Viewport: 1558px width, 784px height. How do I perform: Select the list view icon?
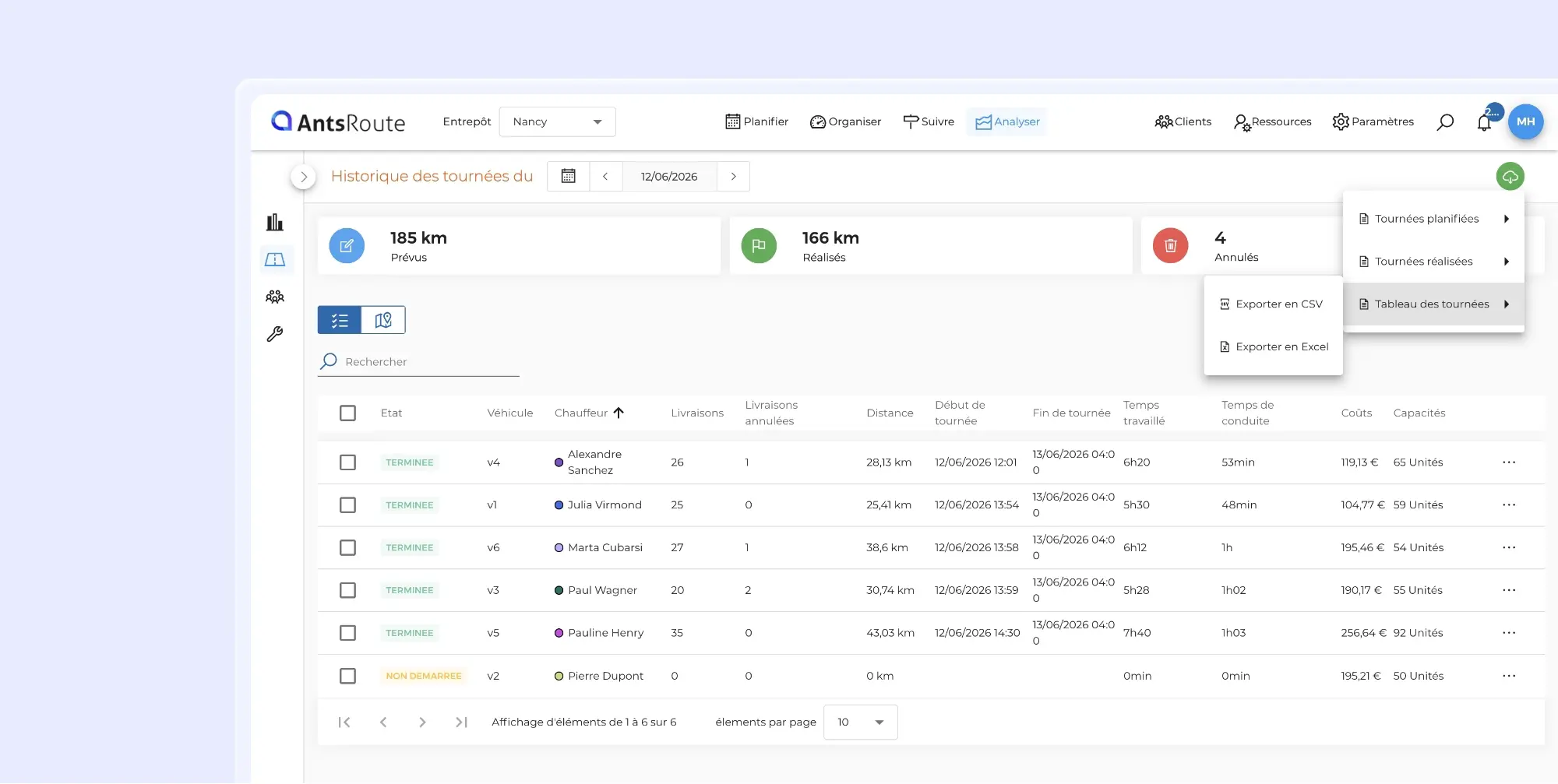click(x=340, y=320)
